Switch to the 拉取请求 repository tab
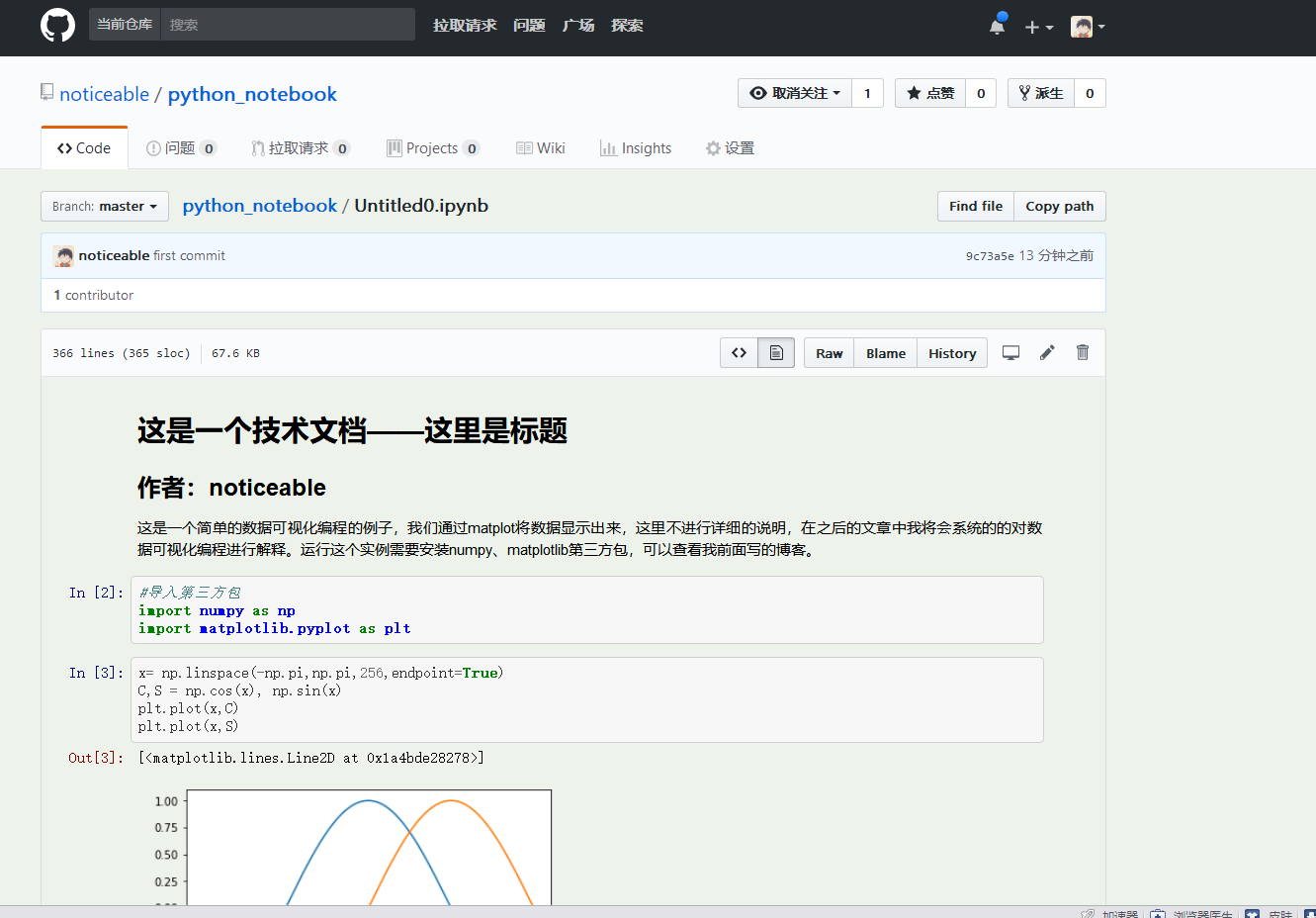 (x=301, y=148)
